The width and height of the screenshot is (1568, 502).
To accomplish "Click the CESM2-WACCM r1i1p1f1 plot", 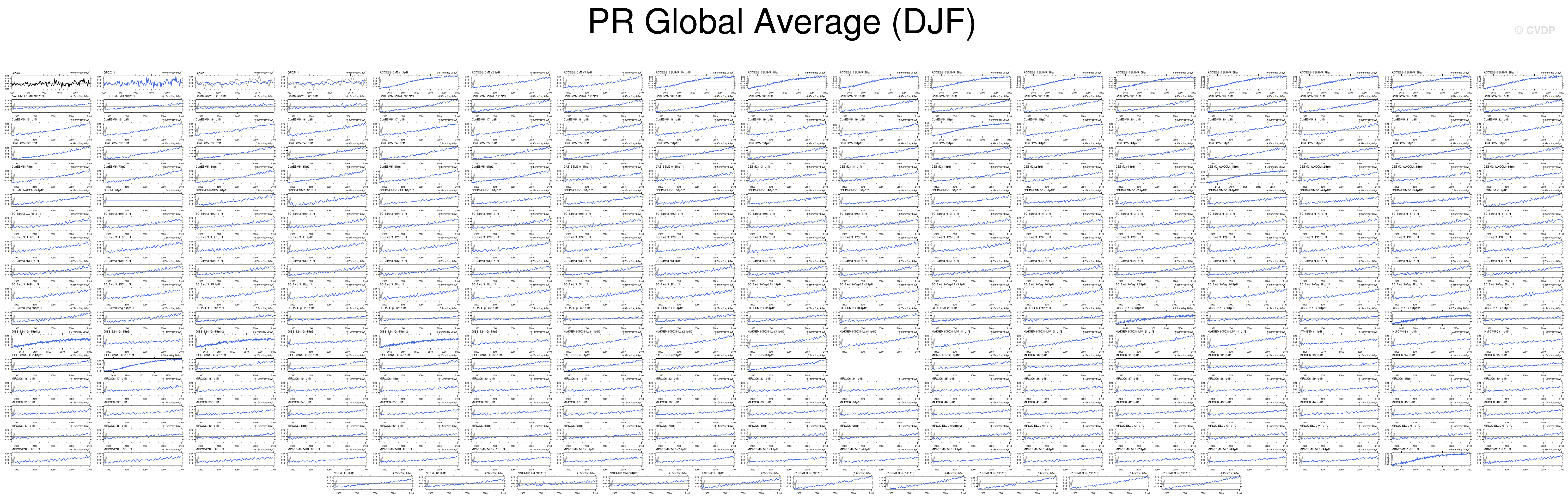I will 1247,176.
